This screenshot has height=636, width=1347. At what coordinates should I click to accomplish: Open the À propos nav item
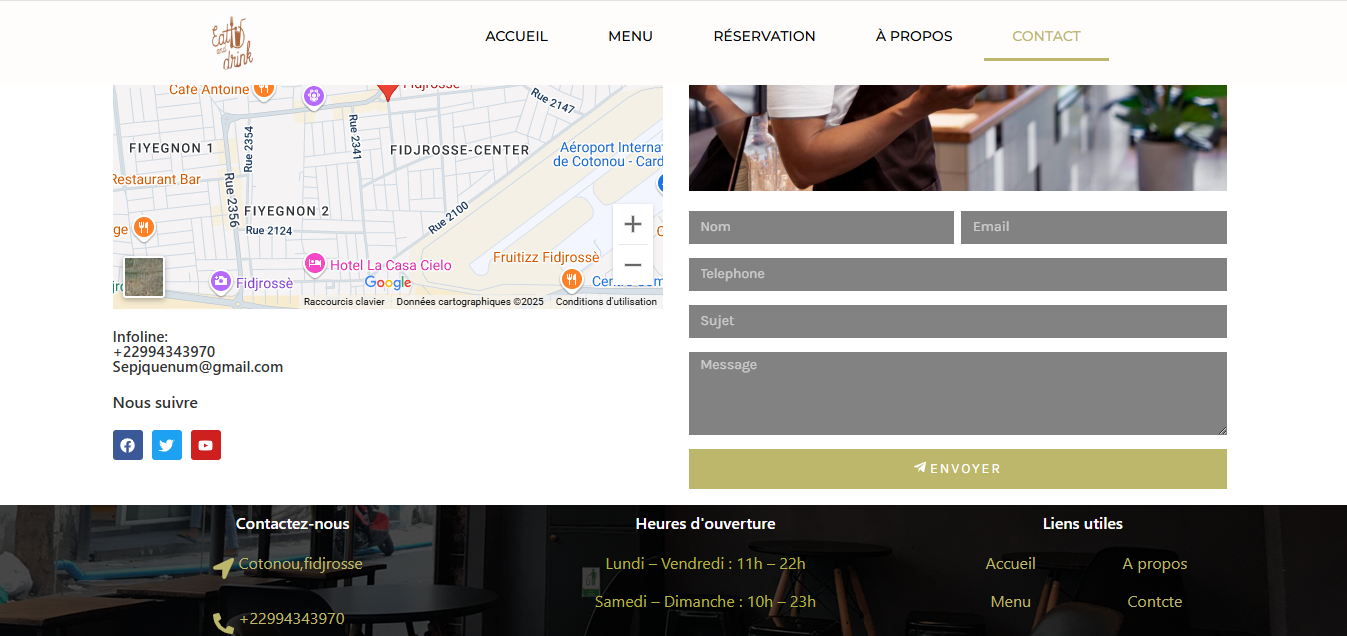click(x=914, y=36)
